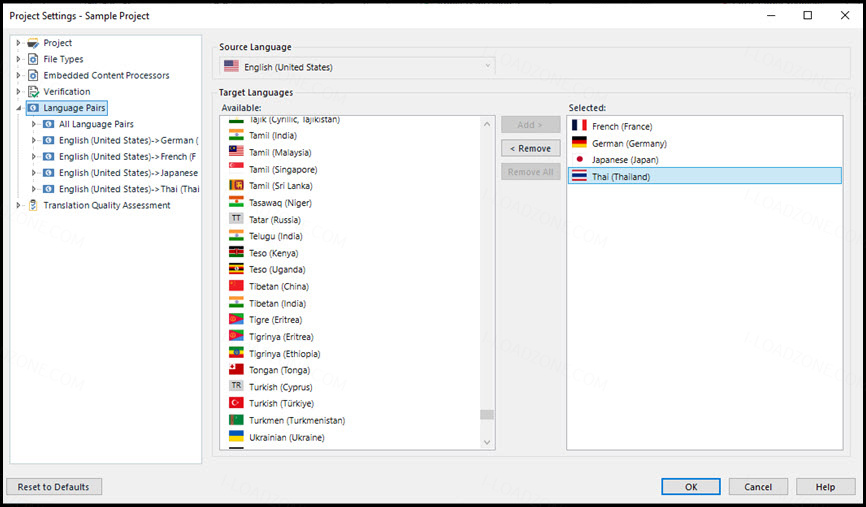Viewport: 866px width, 507px height.
Task: Click the Turkish (Türkiye) flag icon
Action: tap(236, 403)
